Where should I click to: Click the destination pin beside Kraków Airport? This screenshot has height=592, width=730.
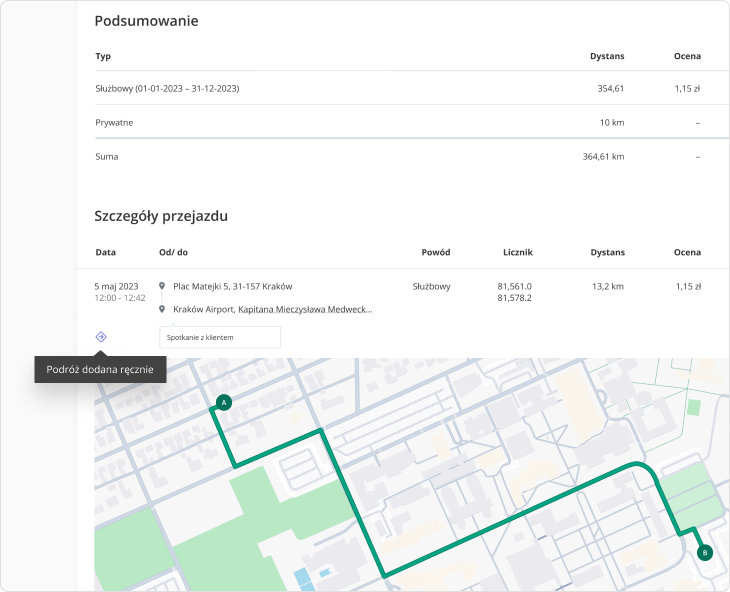tap(162, 310)
